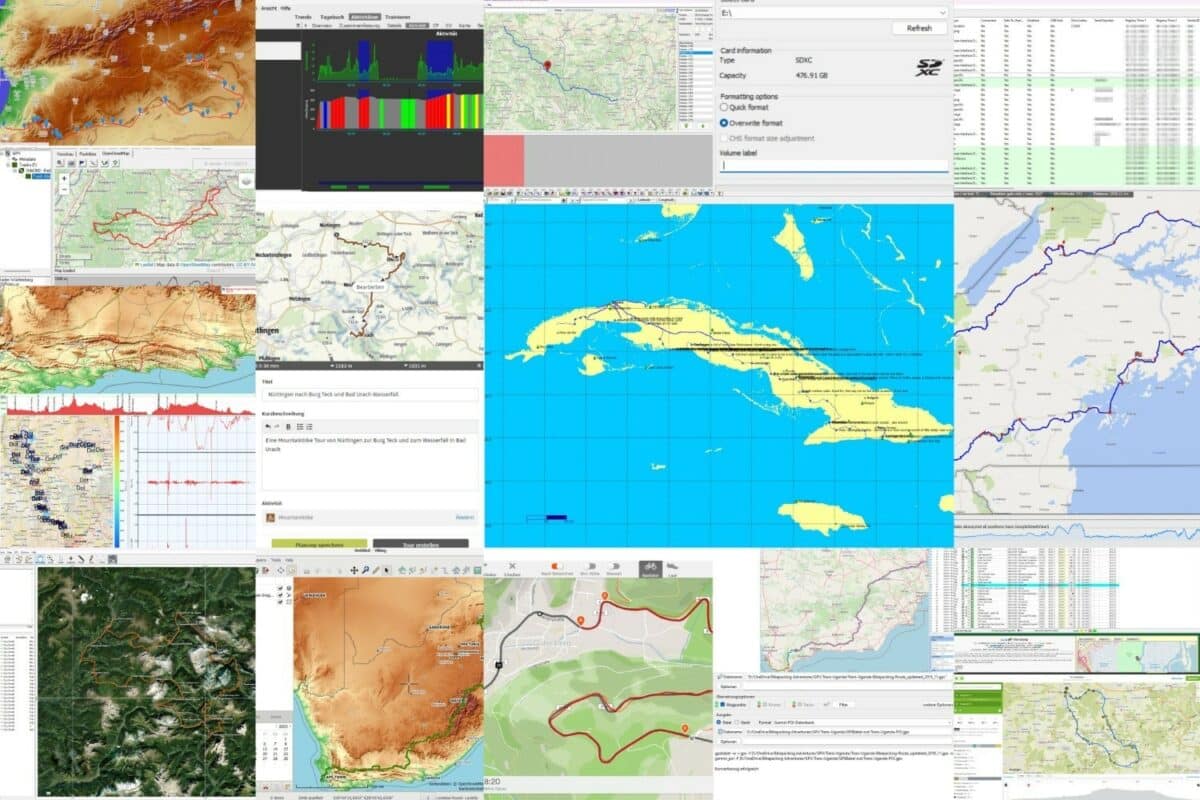
Task: Switch to the Tagebuch tab
Action: (x=333, y=17)
